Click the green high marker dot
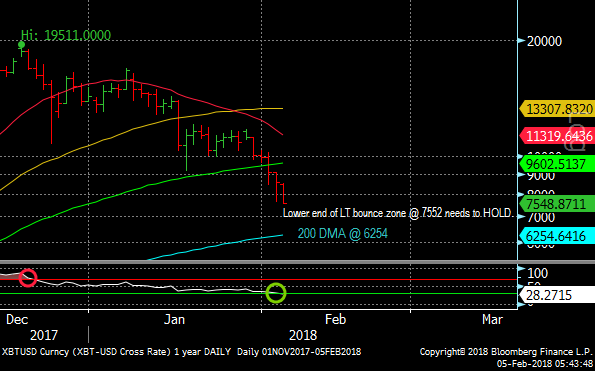The image size is (595, 371). click(22, 45)
